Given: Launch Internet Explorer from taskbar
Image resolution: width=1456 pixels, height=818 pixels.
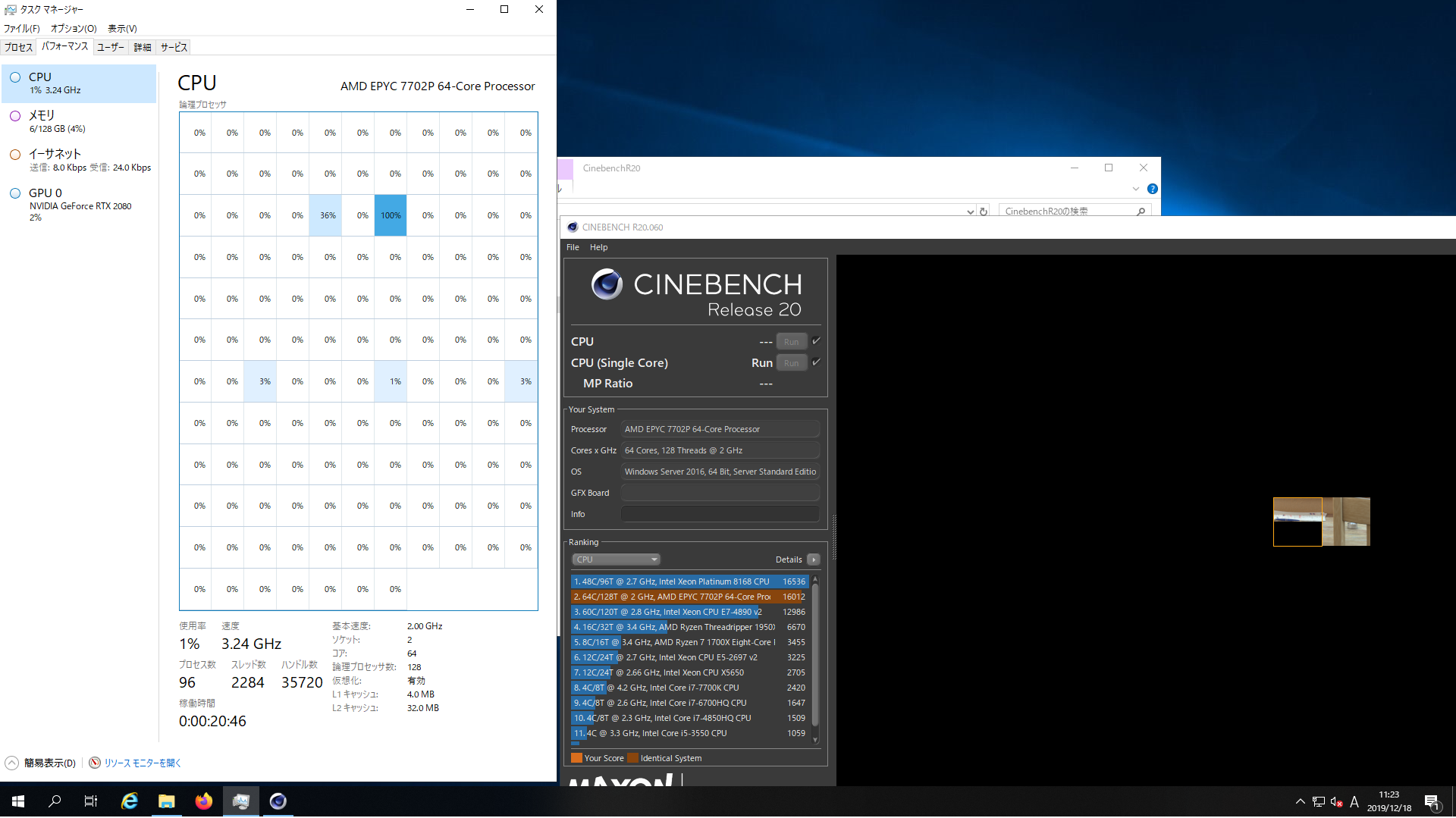Looking at the screenshot, I should pos(130,801).
